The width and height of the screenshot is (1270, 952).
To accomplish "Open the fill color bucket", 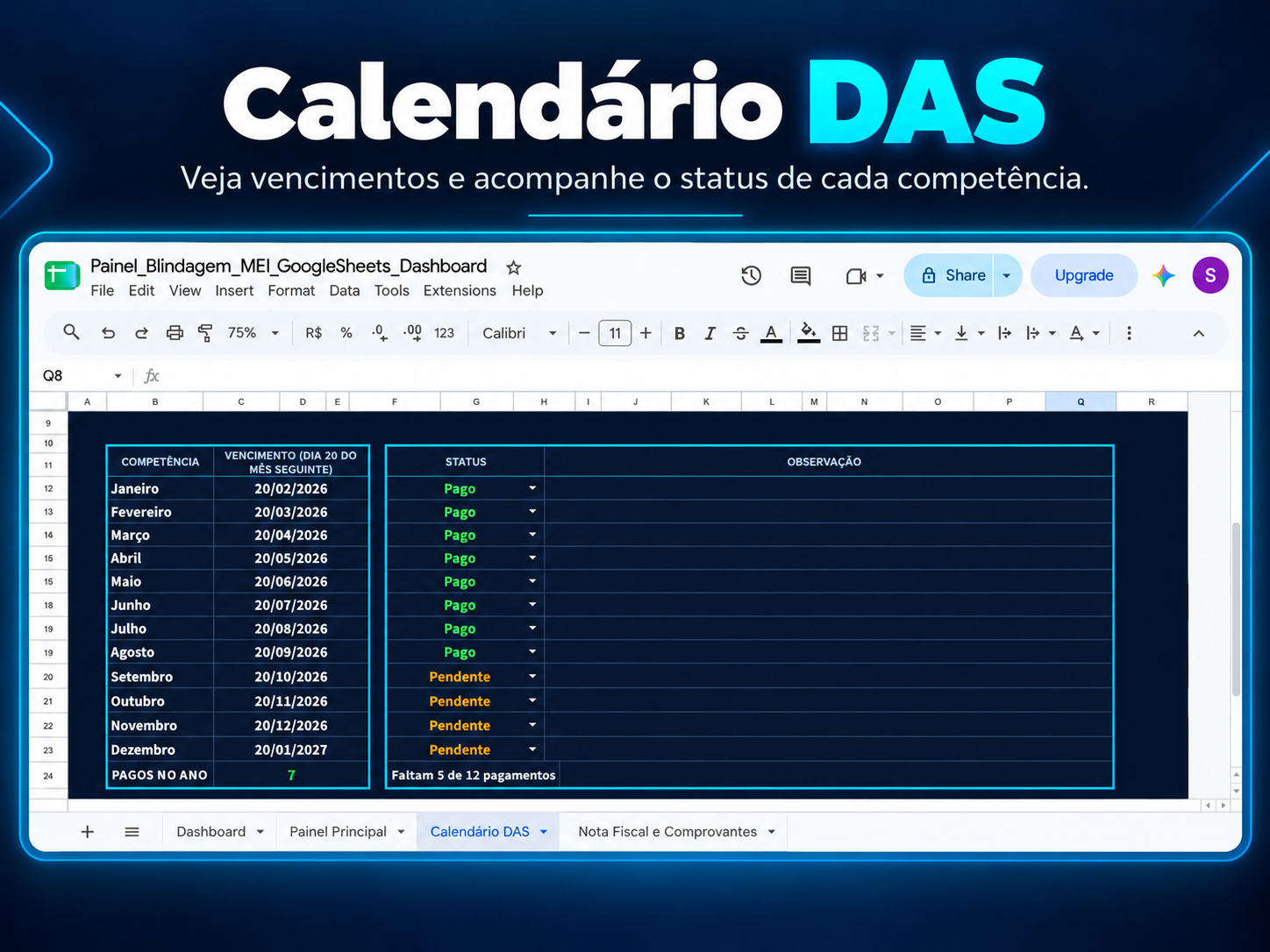I will click(809, 333).
